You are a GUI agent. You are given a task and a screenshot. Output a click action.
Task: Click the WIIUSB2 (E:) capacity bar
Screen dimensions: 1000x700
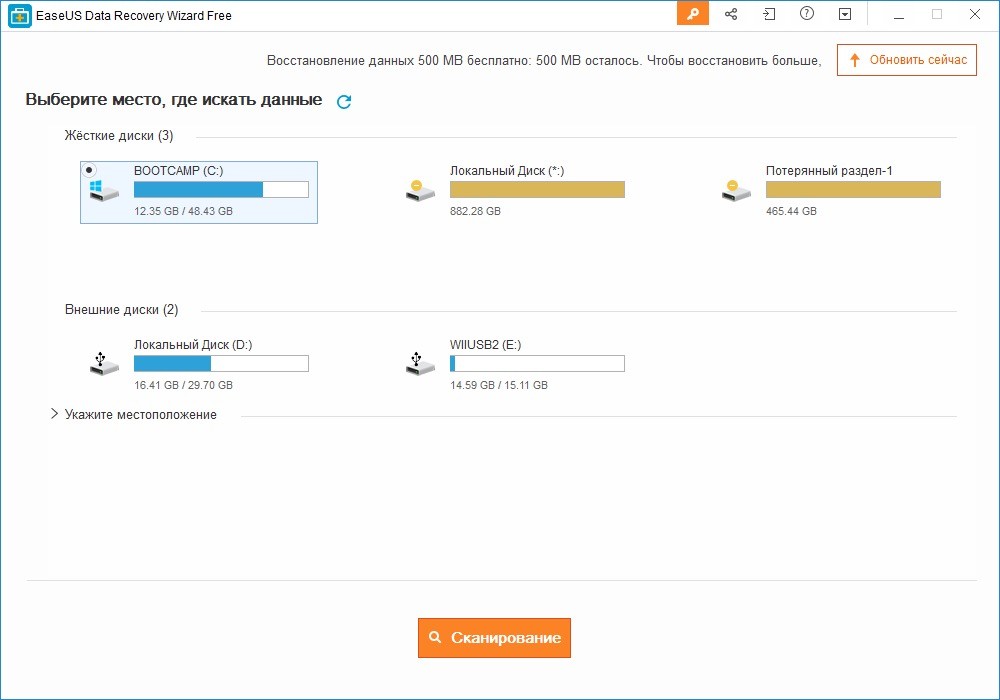click(537, 363)
